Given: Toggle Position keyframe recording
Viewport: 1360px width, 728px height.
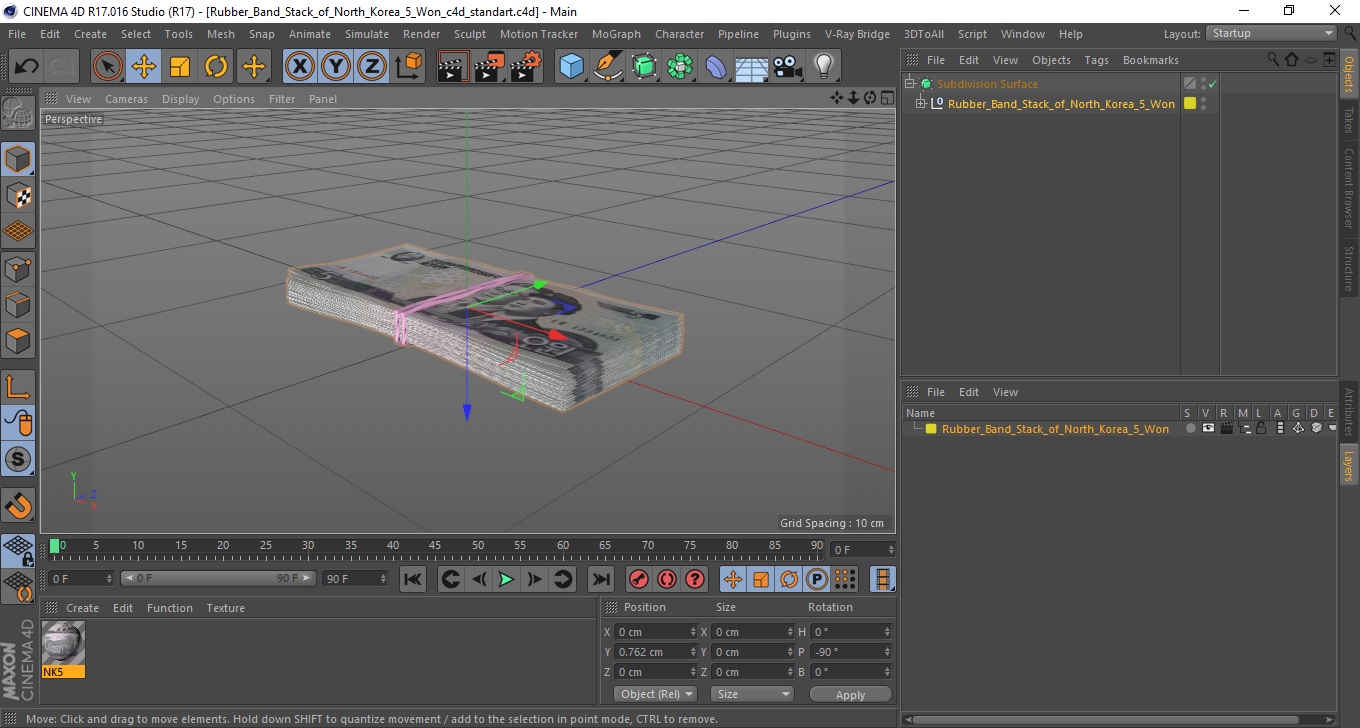Looking at the screenshot, I should coord(733,579).
